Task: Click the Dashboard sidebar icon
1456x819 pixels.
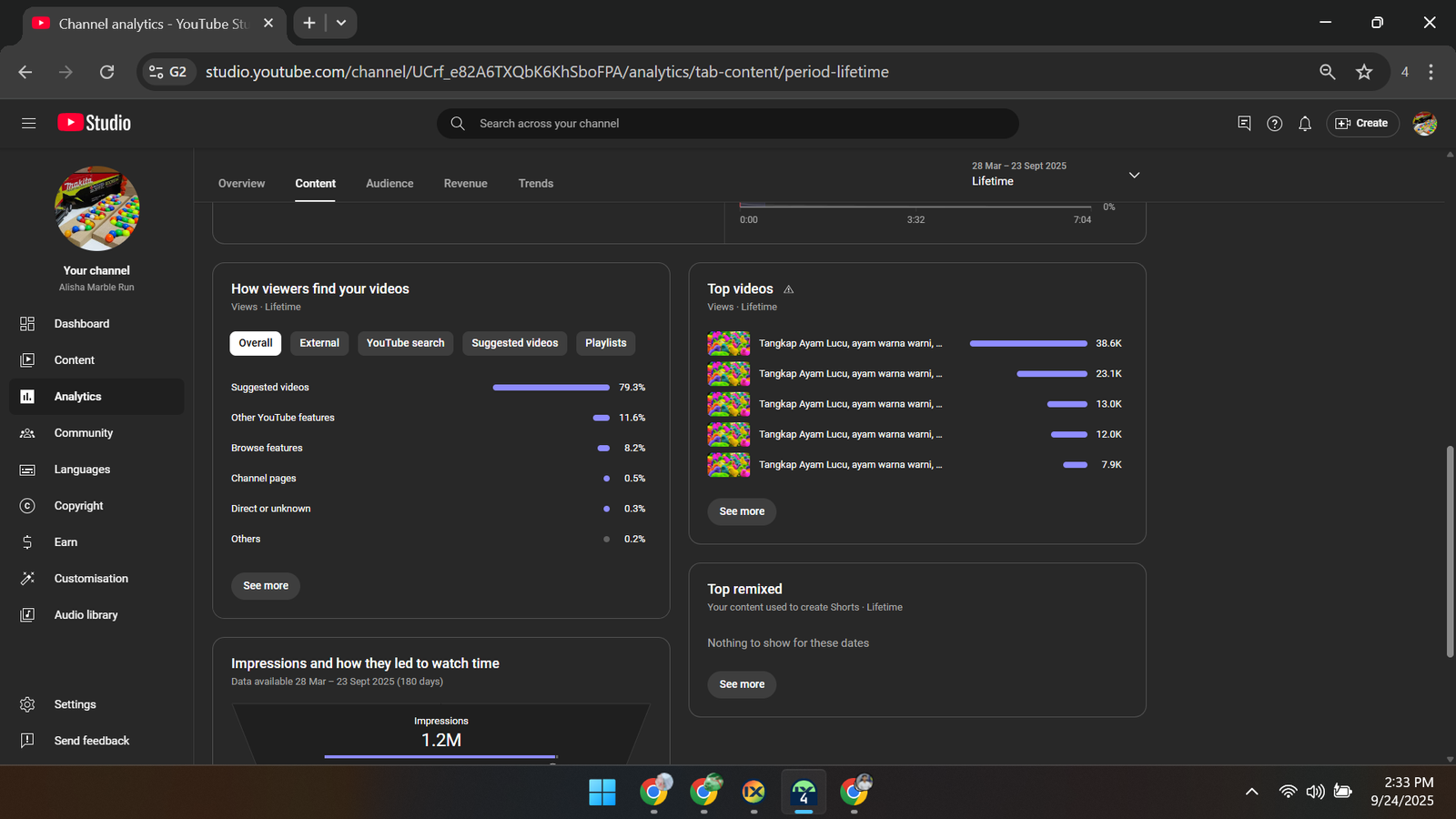Action: [27, 324]
